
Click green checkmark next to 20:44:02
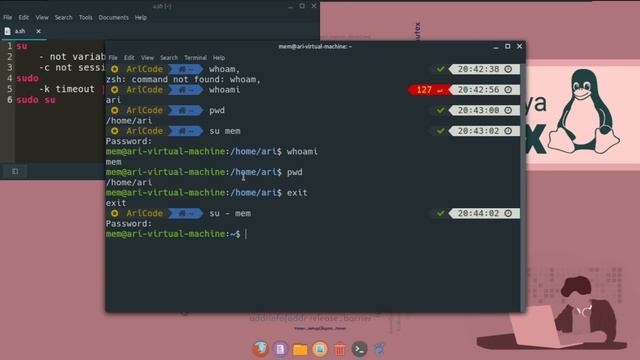point(440,213)
